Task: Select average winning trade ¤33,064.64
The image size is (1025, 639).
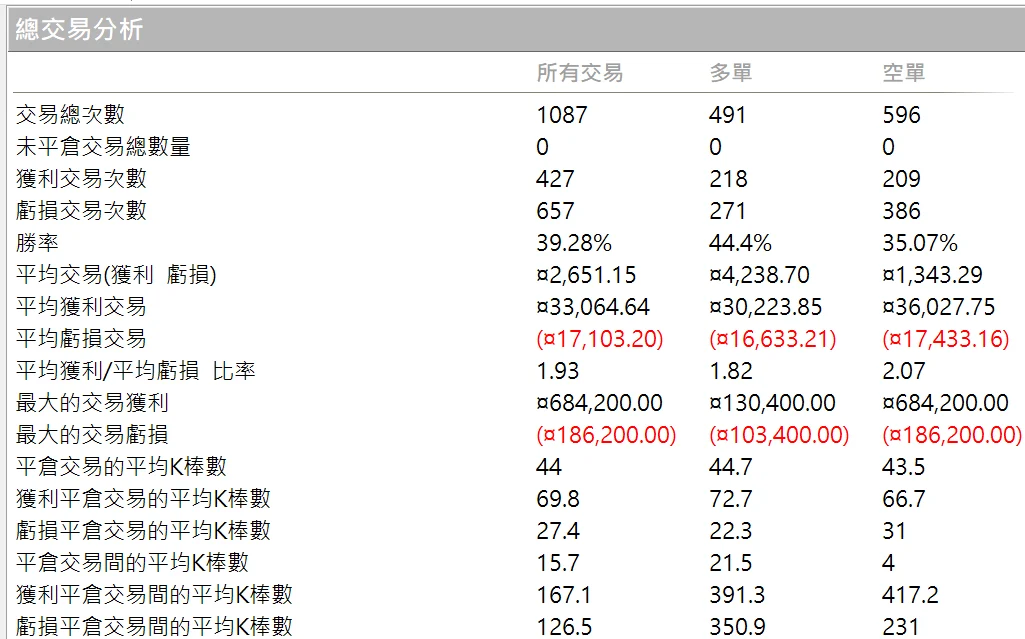Action: 593,307
